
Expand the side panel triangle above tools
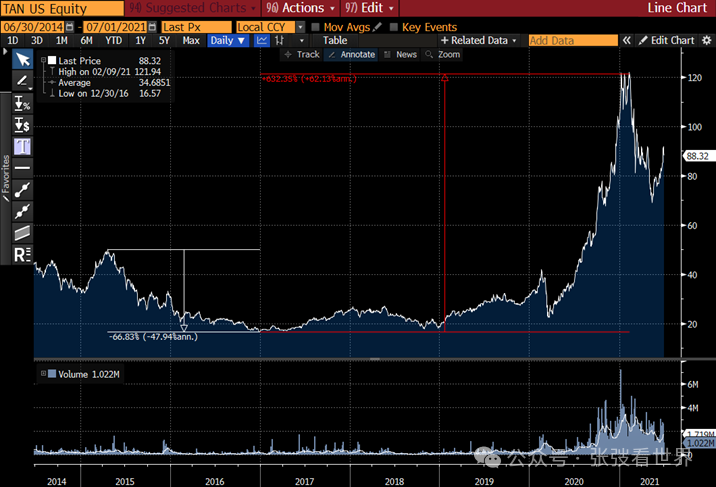pos(5,52)
